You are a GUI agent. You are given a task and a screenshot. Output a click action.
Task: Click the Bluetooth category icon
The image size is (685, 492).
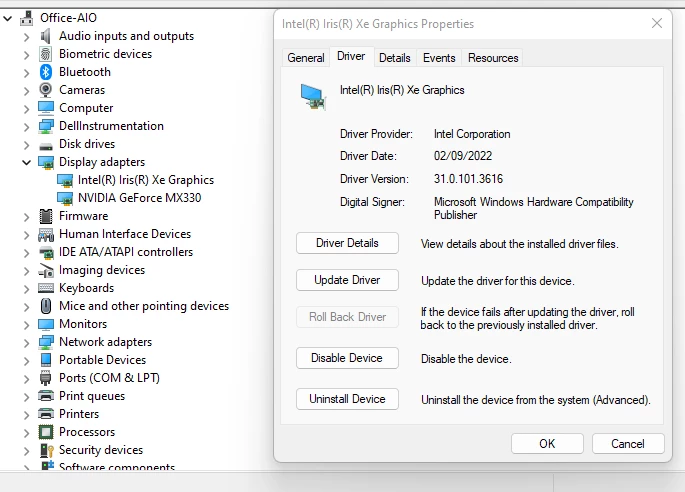coord(45,72)
